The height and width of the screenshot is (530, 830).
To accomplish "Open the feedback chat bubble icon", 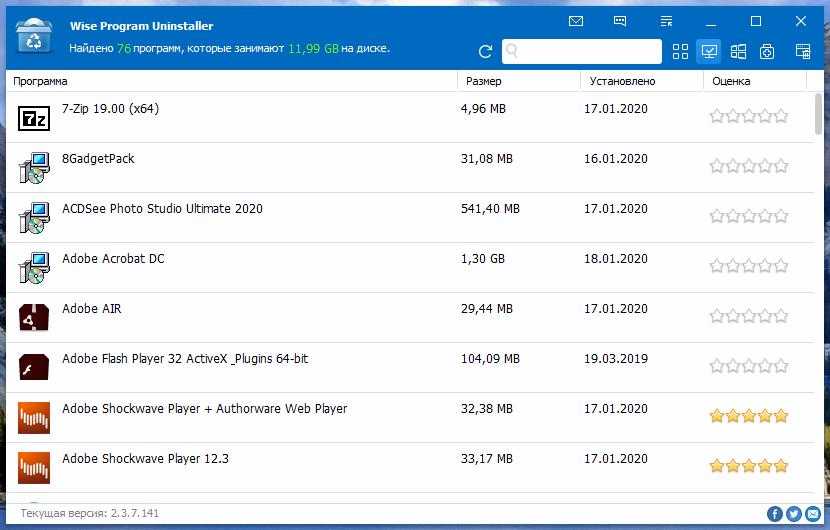I will pos(620,21).
